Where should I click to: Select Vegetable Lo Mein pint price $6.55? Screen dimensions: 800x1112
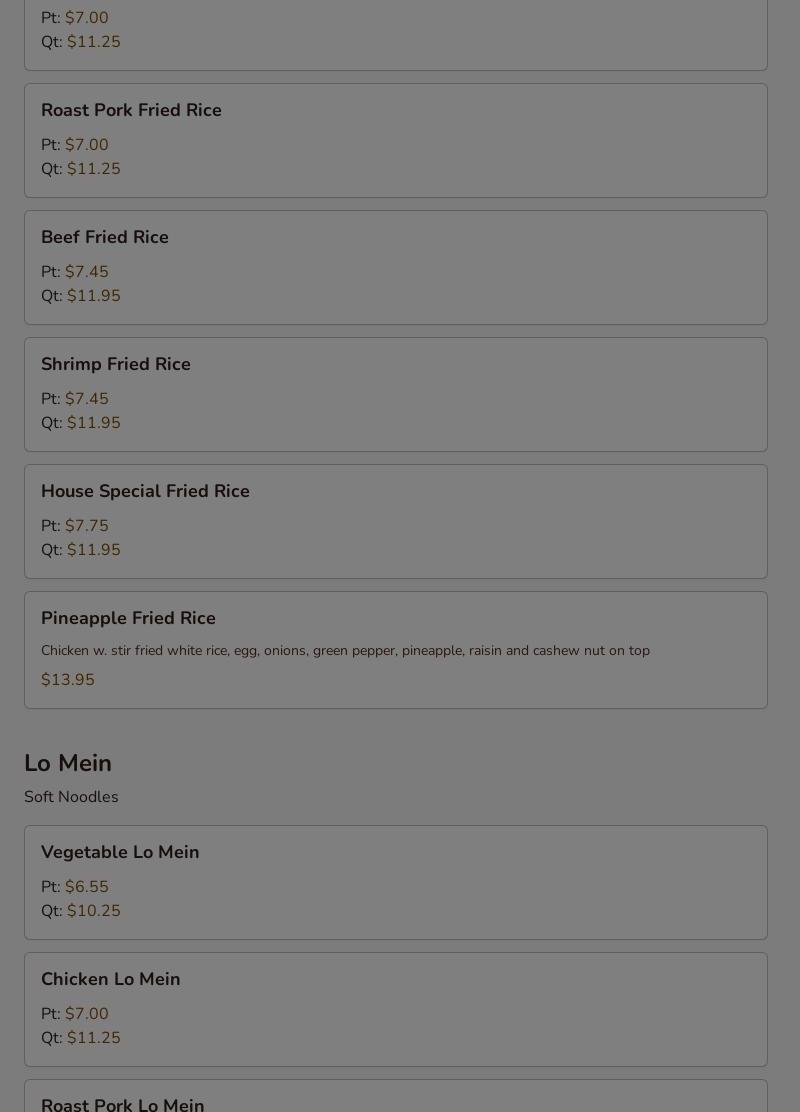87,886
